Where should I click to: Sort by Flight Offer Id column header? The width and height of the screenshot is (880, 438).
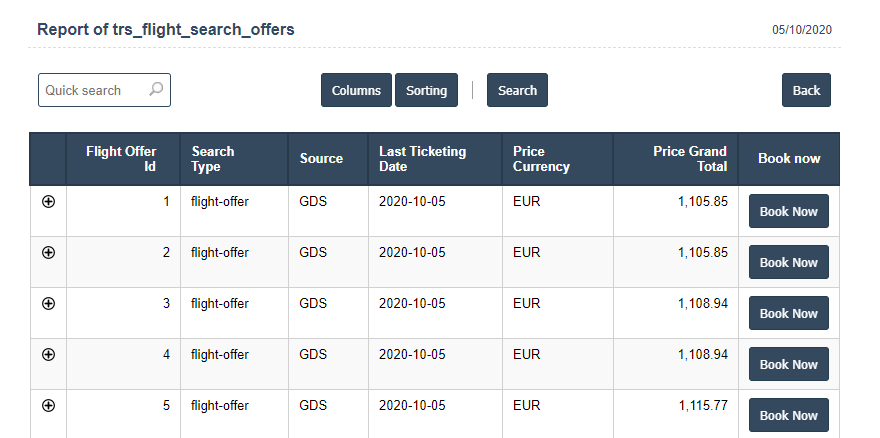pyautogui.click(x=122, y=159)
